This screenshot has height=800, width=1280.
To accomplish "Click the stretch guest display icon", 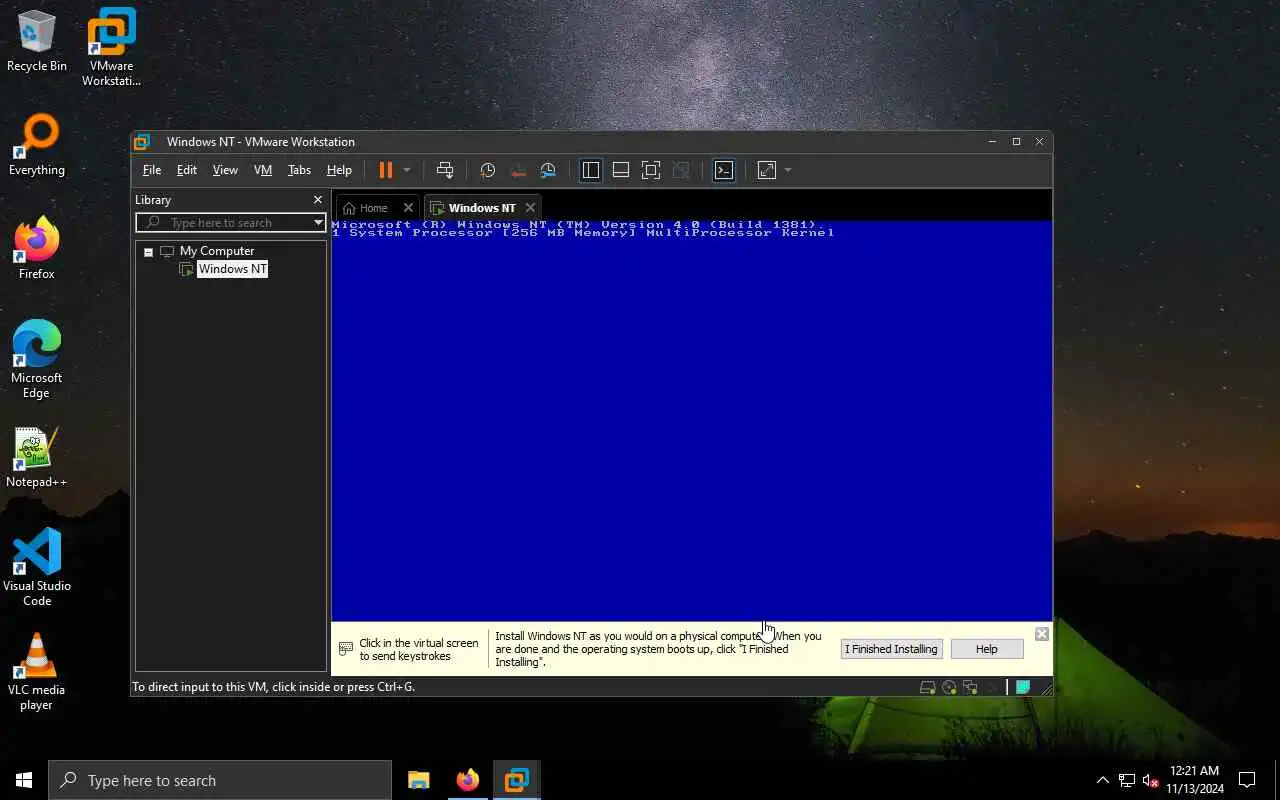I will 767,170.
